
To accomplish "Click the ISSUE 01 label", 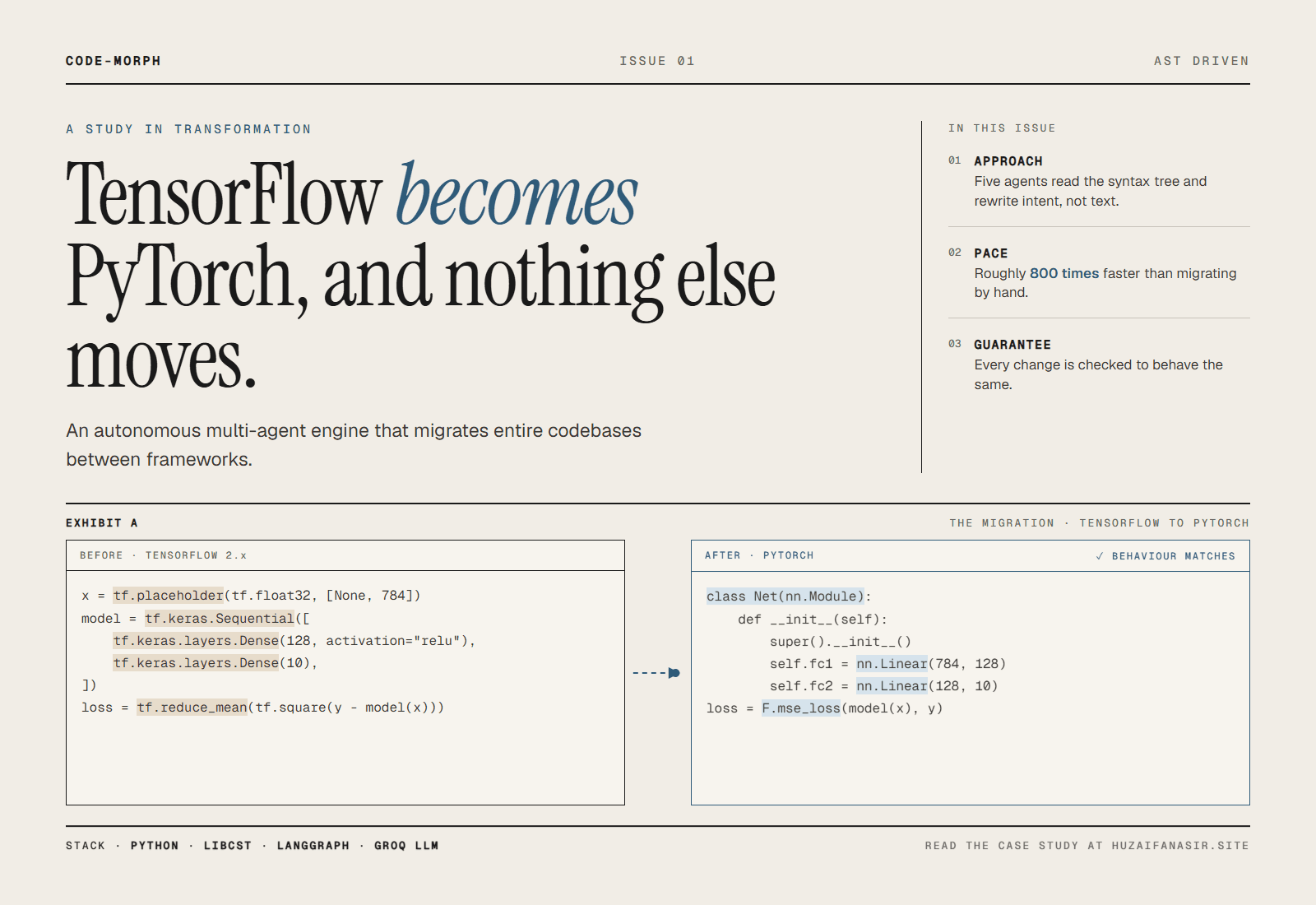I will (x=657, y=61).
